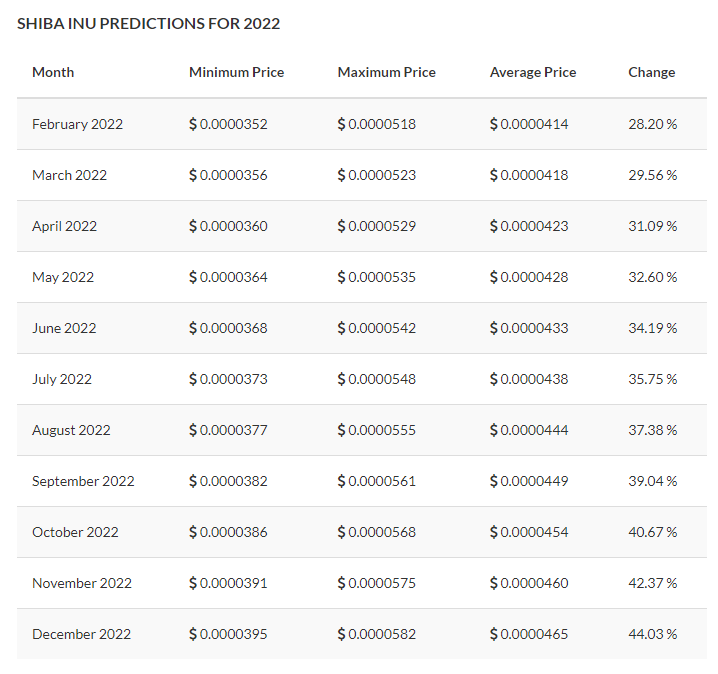The image size is (718, 674).
Task: Click minimum price $ 0.0000356
Action: [228, 175]
